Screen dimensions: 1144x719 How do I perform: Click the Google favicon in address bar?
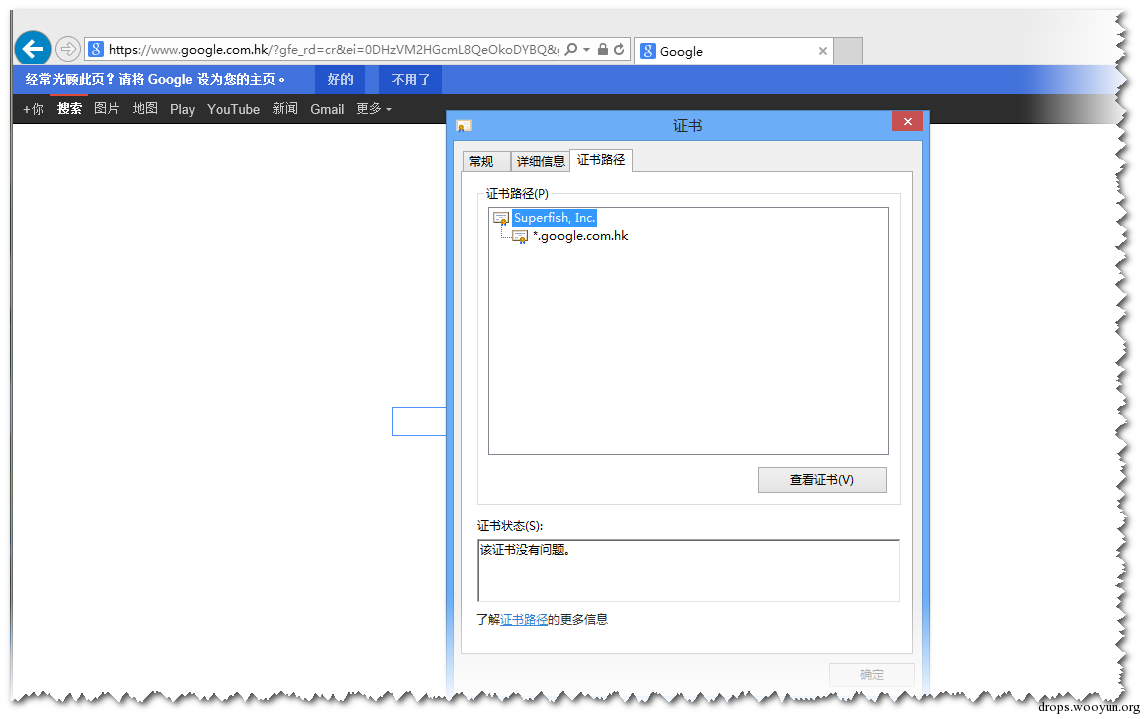coord(96,49)
